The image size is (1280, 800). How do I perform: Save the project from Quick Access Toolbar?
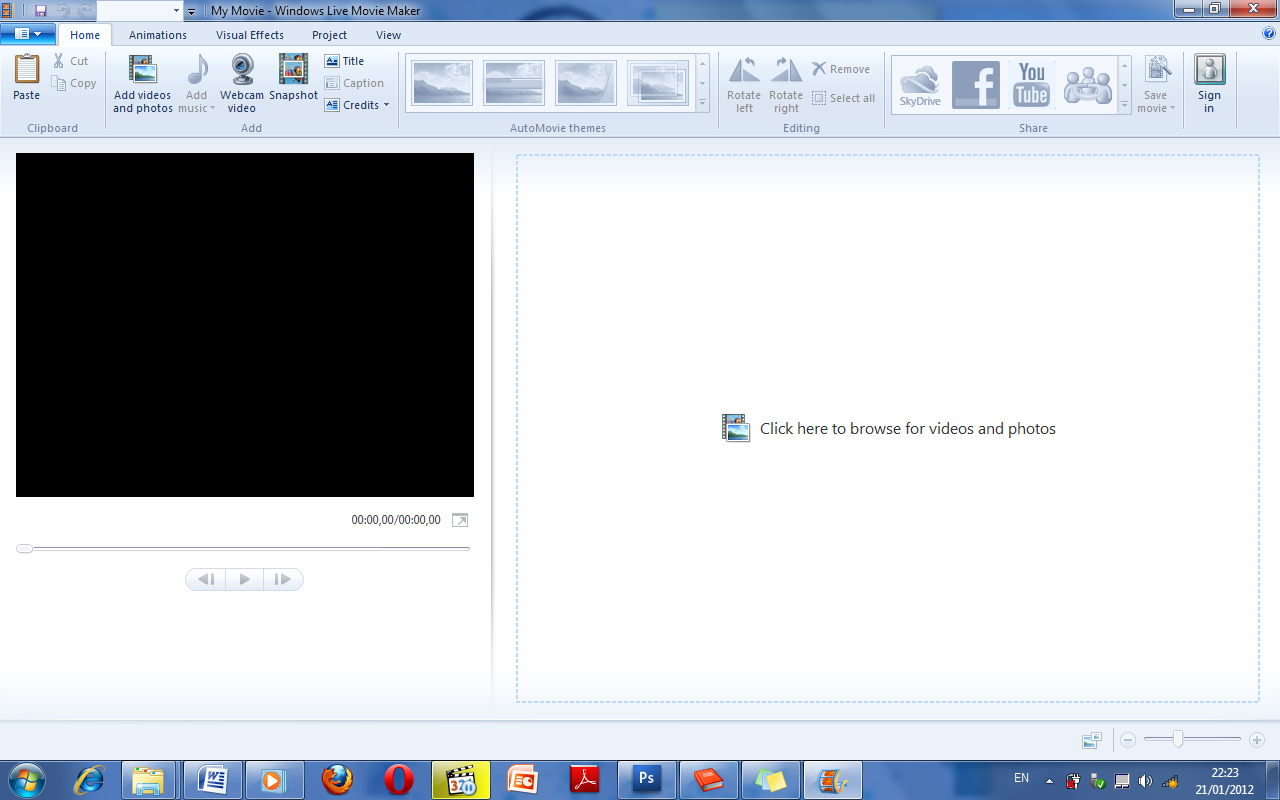pos(41,10)
